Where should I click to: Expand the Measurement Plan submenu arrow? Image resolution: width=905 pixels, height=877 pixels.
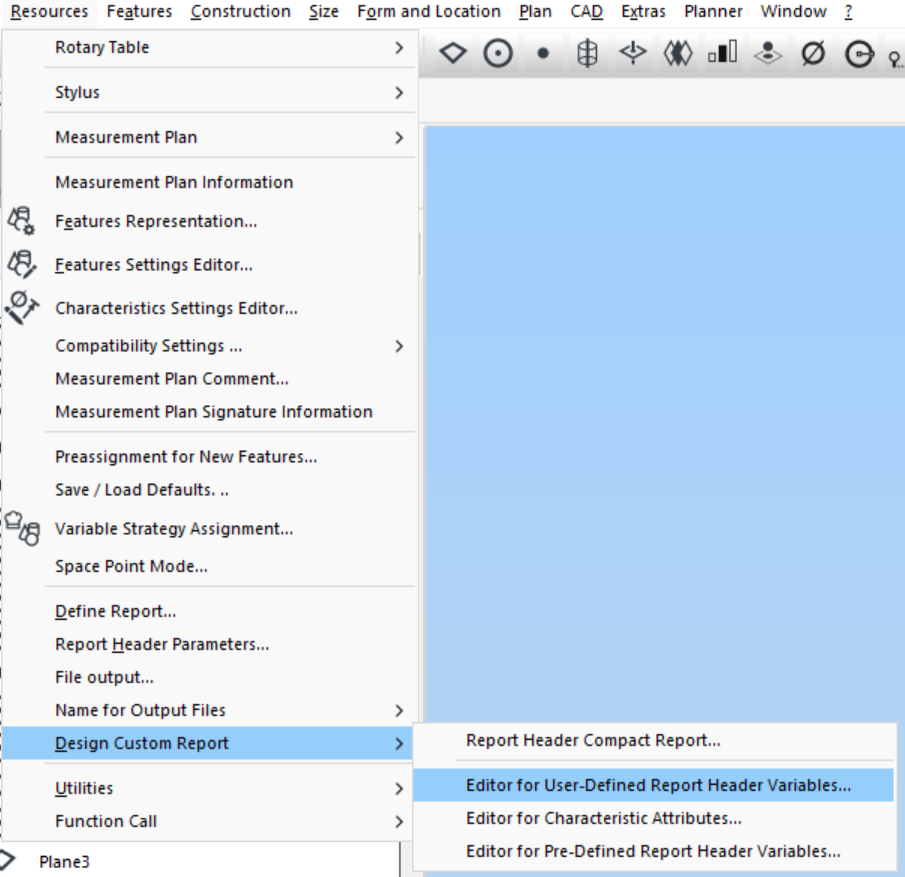[x=399, y=137]
